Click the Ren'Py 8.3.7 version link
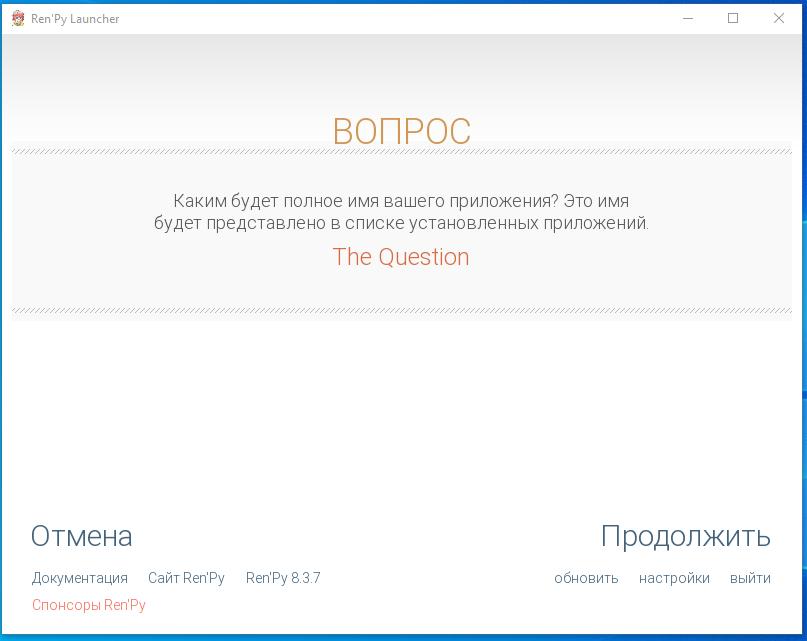The image size is (807, 641). [283, 578]
